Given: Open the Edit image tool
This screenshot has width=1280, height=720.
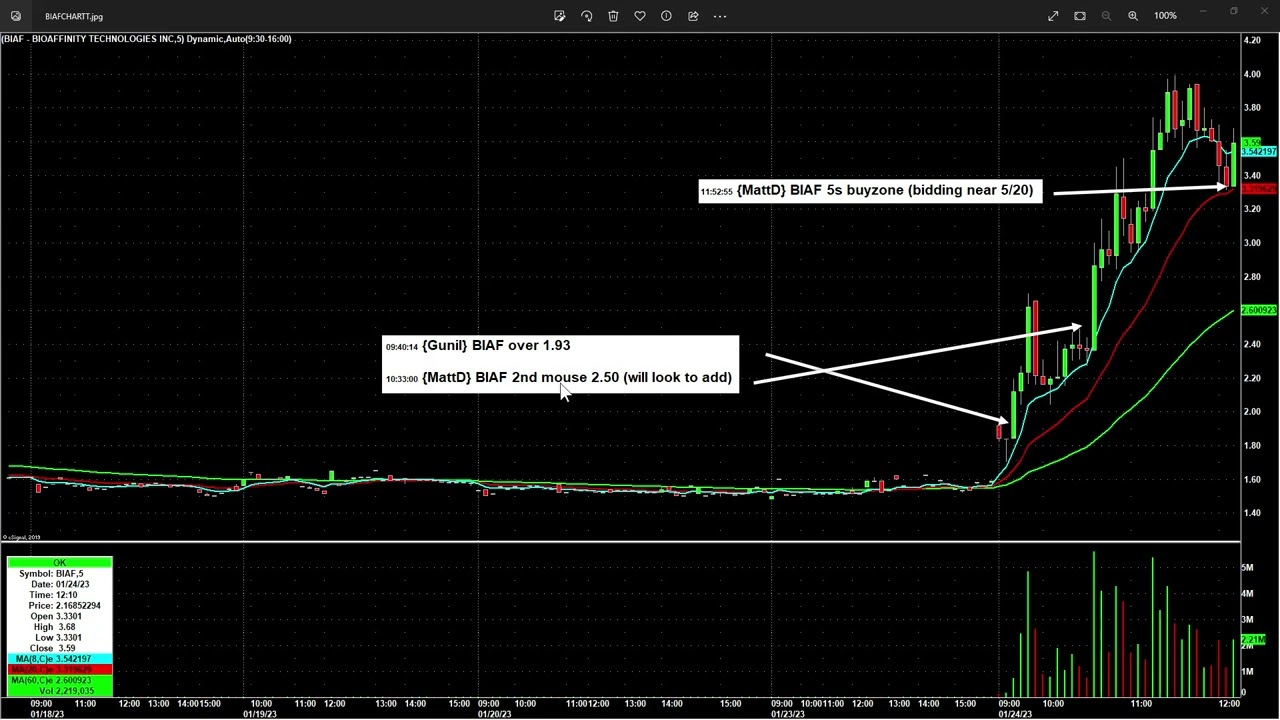Looking at the screenshot, I should coord(560,16).
